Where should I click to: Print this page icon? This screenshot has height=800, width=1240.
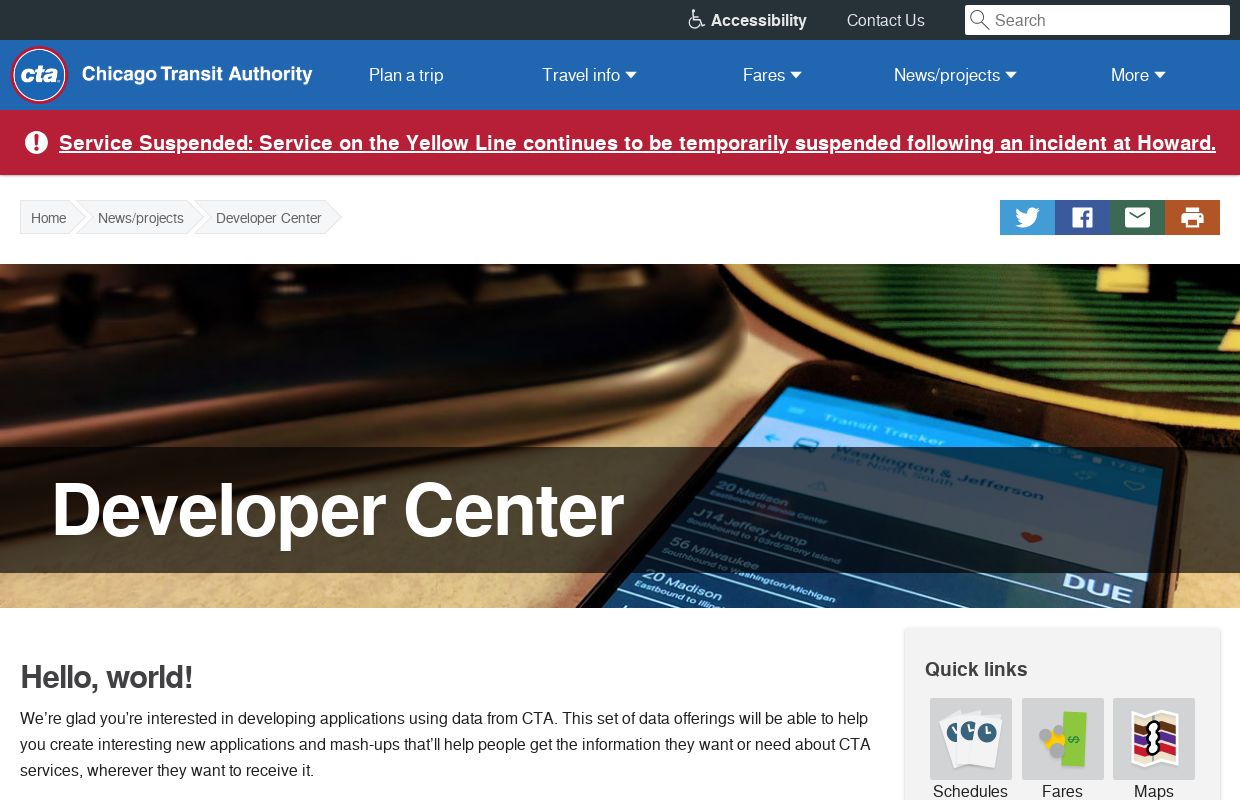pos(1192,217)
